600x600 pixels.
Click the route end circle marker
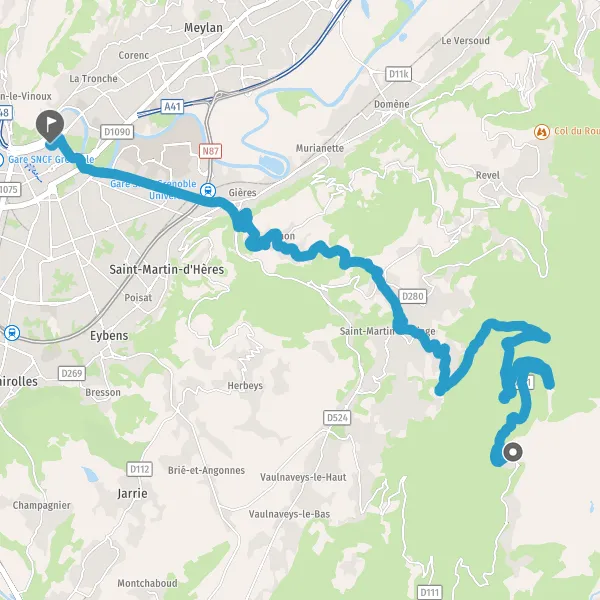click(x=513, y=452)
